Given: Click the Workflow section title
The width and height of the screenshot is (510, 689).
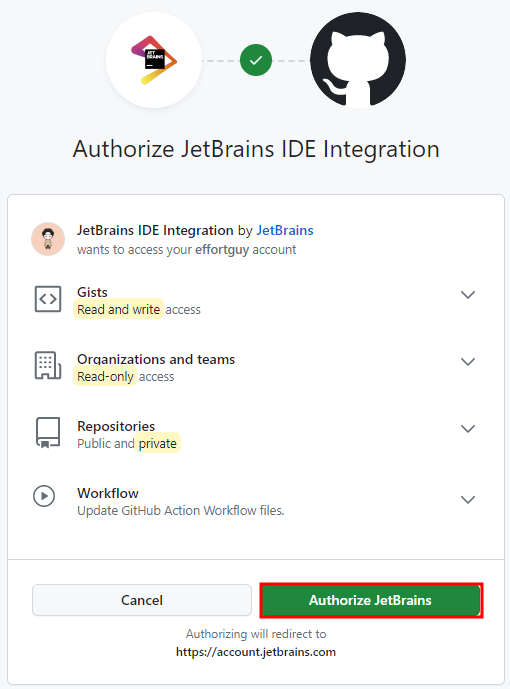Looking at the screenshot, I should pos(108,493).
